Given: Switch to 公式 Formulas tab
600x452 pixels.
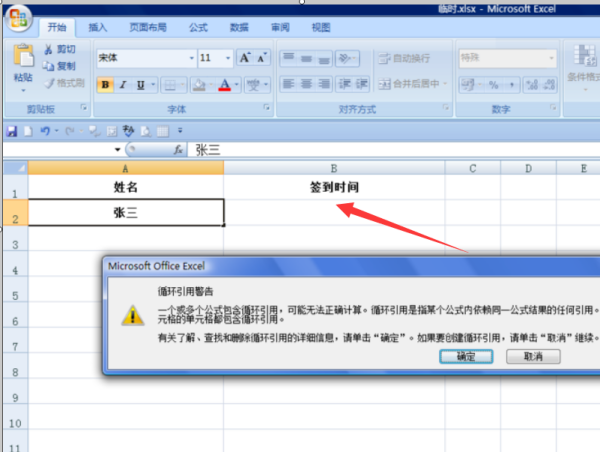Looking at the screenshot, I should pos(198,28).
